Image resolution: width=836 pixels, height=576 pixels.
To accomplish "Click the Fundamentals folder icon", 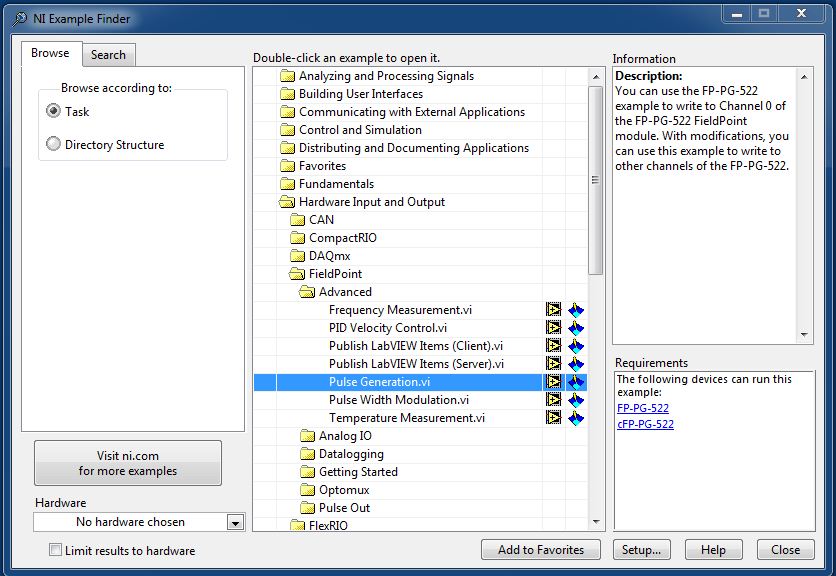I will [x=287, y=184].
